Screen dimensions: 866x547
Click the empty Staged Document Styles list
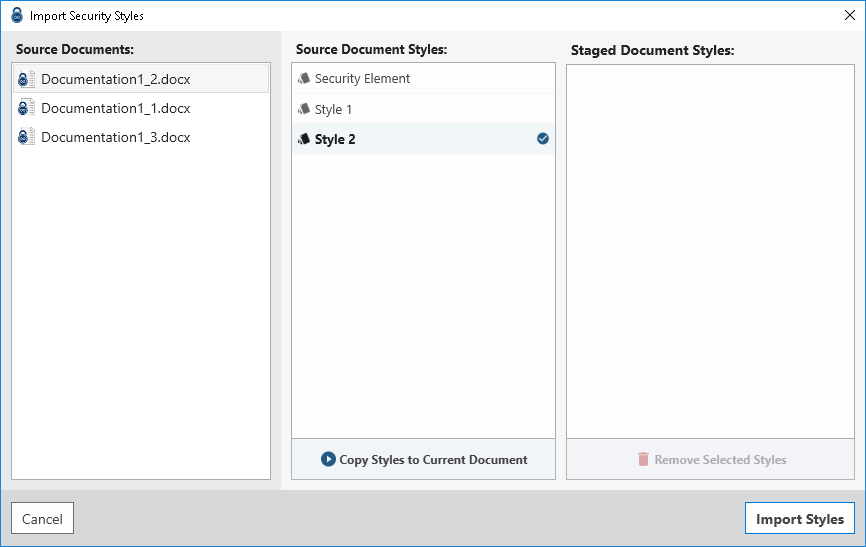[x=710, y=250]
